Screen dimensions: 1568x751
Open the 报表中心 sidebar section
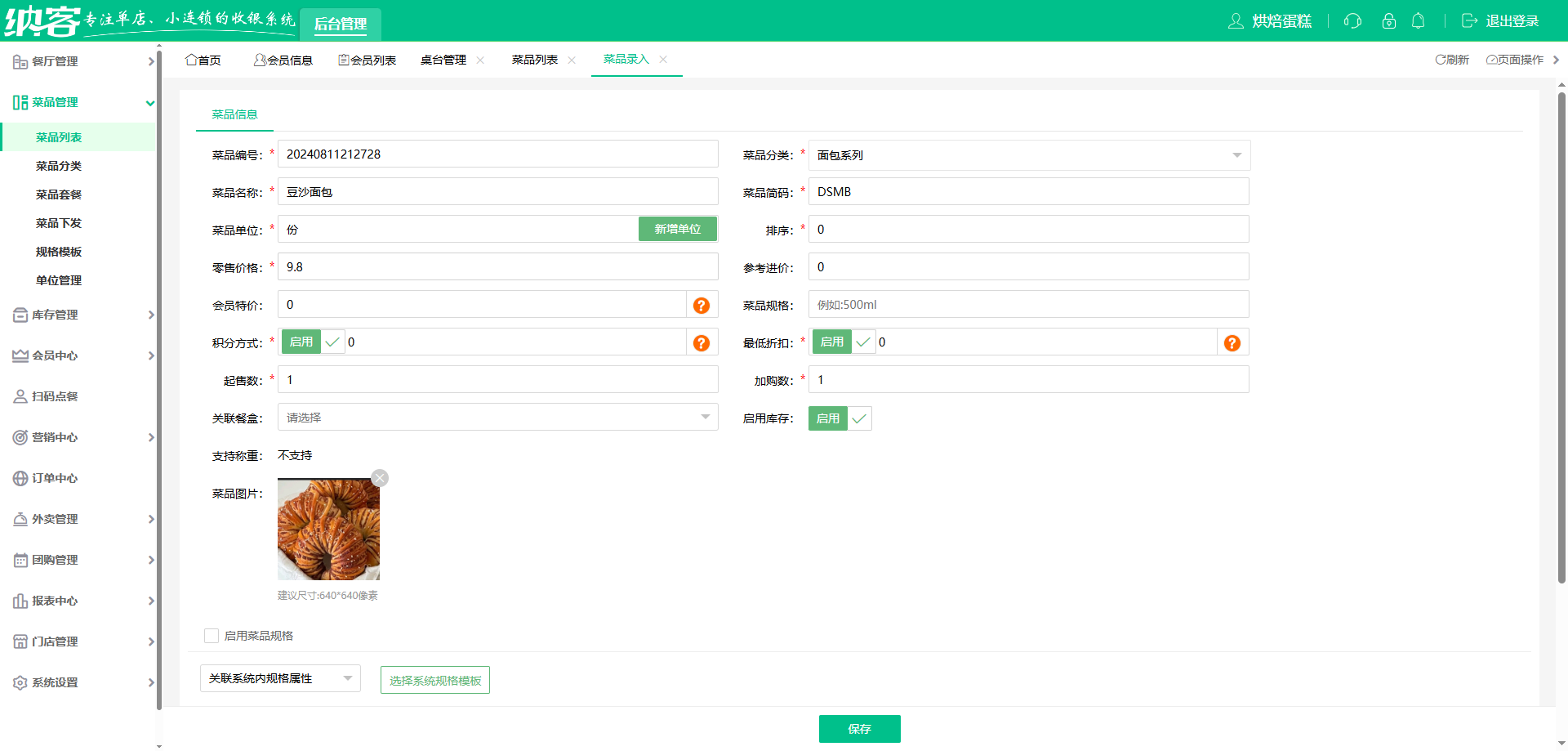click(55, 601)
